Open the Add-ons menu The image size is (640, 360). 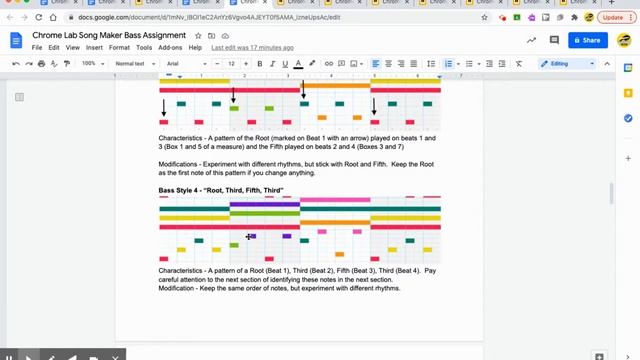(x=170, y=48)
